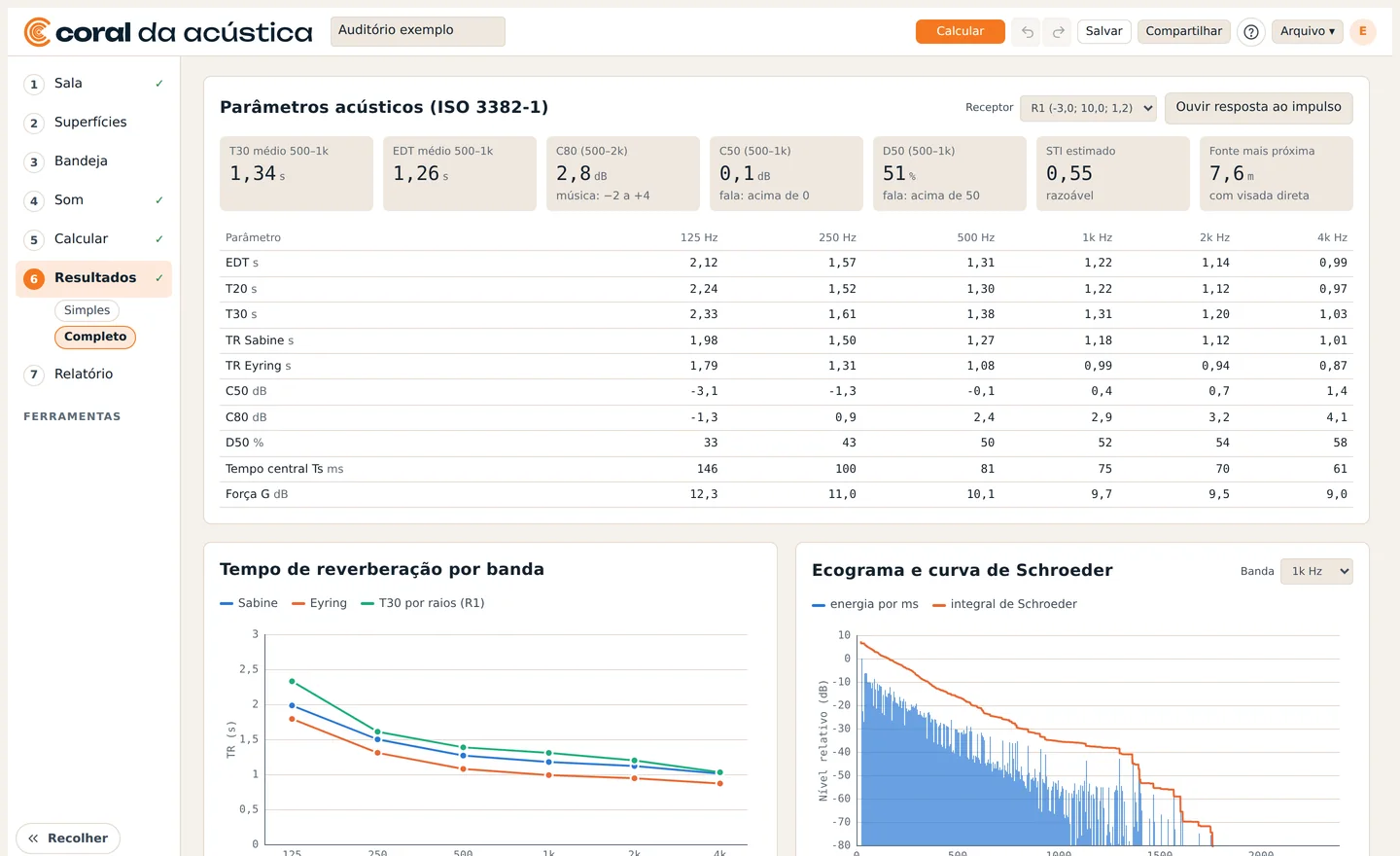Click Ouvir resposta ao impulso
The width and height of the screenshot is (1400, 856).
pyautogui.click(x=1258, y=107)
